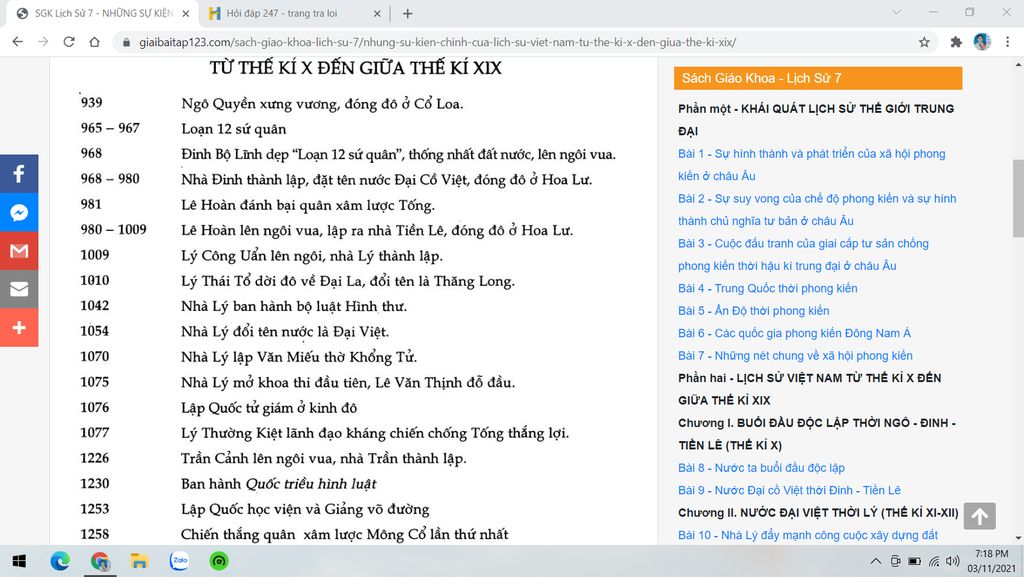Select 'Loạn 12 sứ quân' text
This screenshot has width=1024, height=577.
pyautogui.click(x=233, y=129)
